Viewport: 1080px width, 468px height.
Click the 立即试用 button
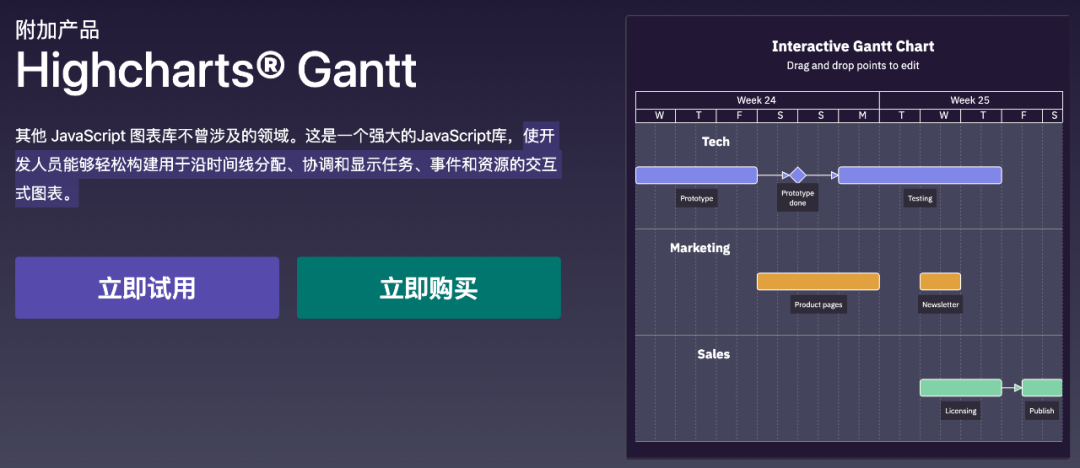click(x=147, y=288)
